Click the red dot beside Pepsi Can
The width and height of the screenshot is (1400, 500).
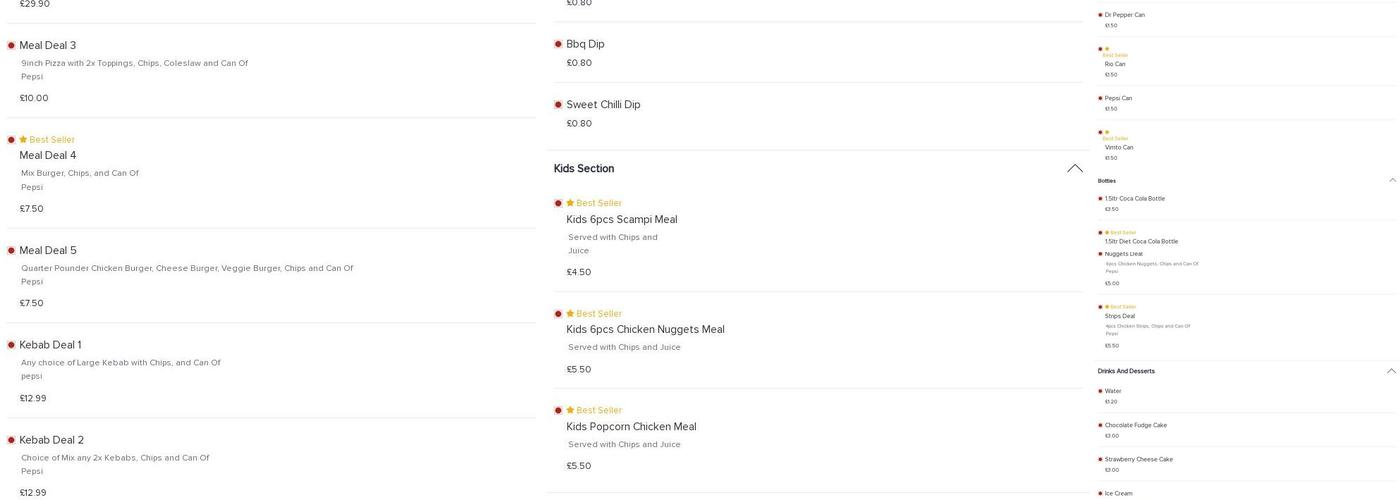[1100, 99]
